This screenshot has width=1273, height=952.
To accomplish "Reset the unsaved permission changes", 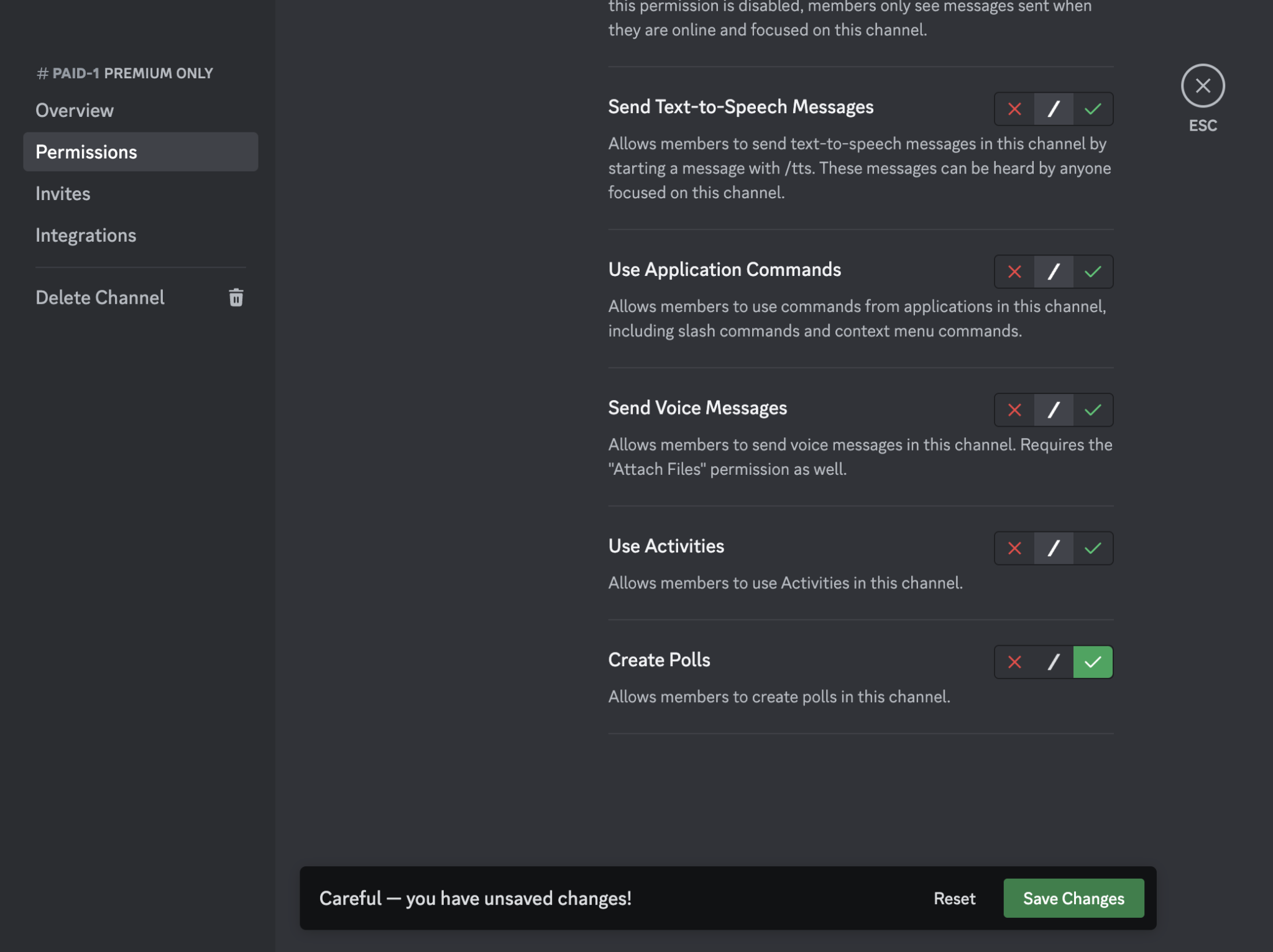I will coord(954,898).
